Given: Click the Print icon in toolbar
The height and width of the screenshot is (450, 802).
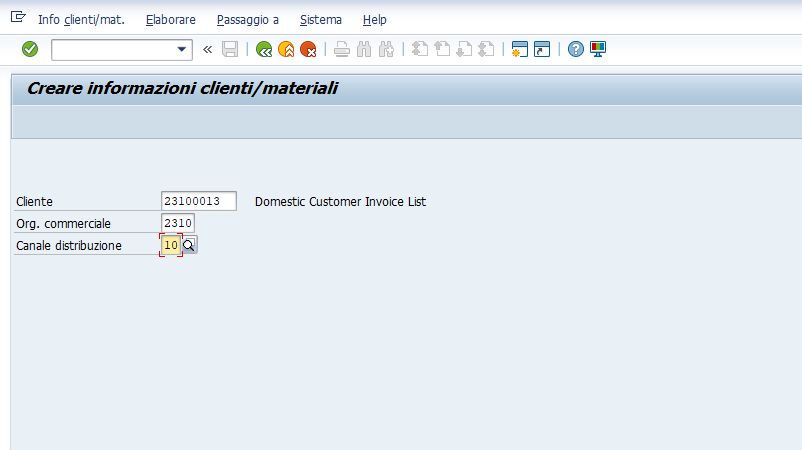Looking at the screenshot, I should click(x=342, y=50).
